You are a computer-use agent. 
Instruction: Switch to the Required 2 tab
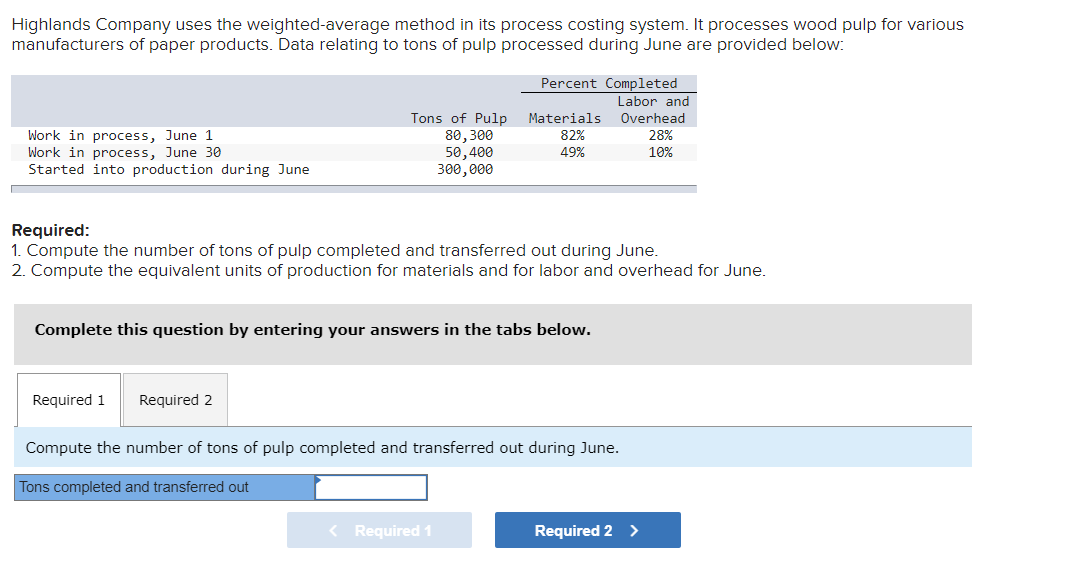(174, 399)
